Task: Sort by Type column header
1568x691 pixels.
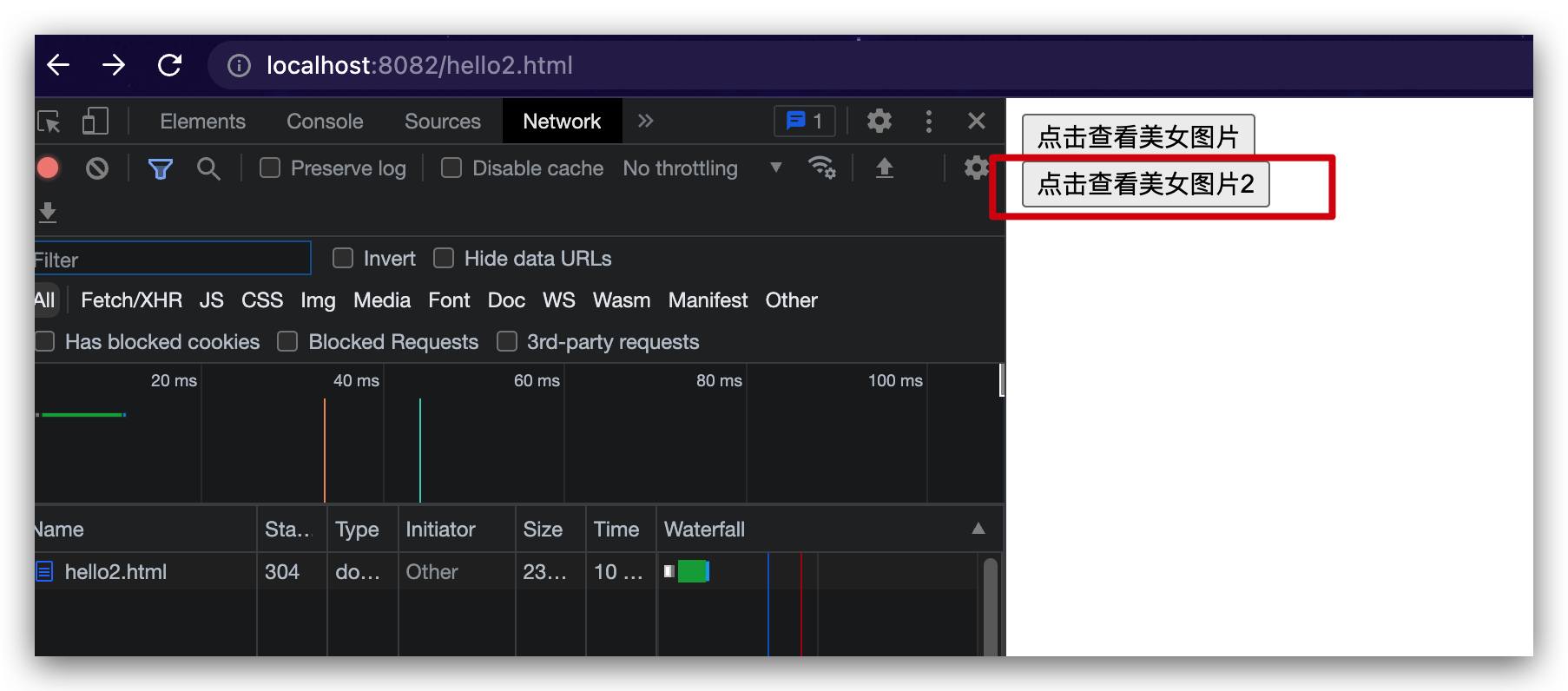Action: click(x=362, y=529)
